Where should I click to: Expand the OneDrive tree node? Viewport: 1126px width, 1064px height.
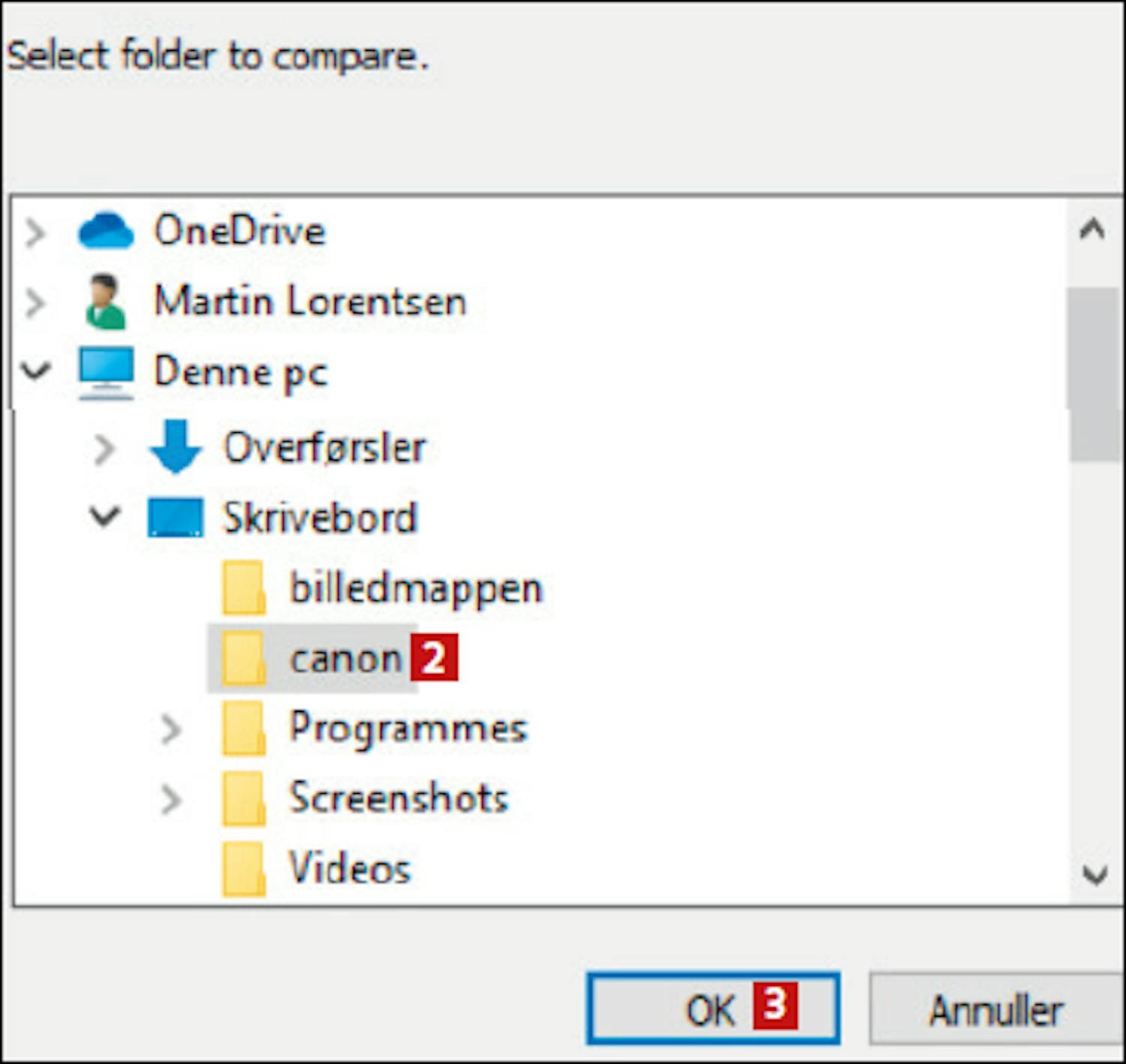tap(35, 232)
